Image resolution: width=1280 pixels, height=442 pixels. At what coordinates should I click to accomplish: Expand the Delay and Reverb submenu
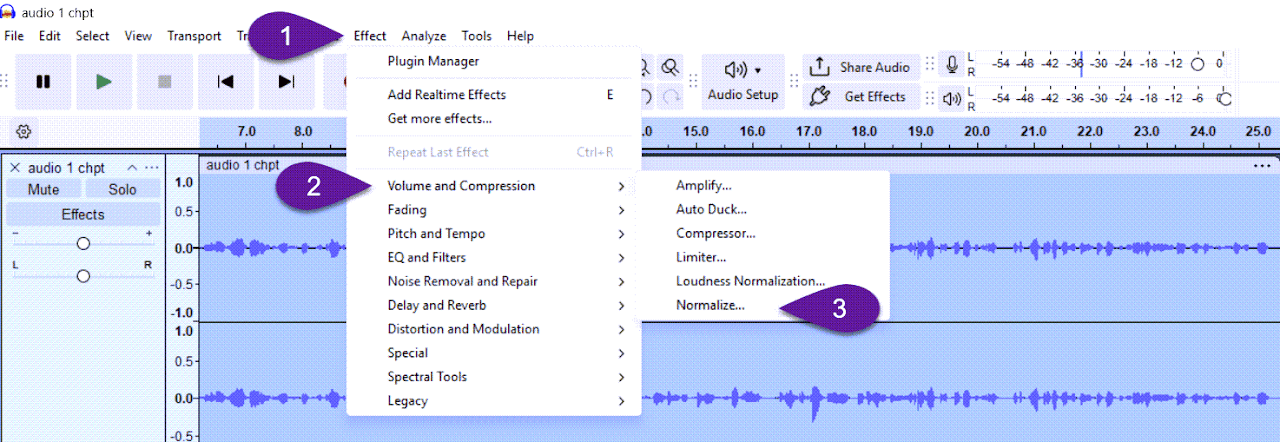click(493, 306)
